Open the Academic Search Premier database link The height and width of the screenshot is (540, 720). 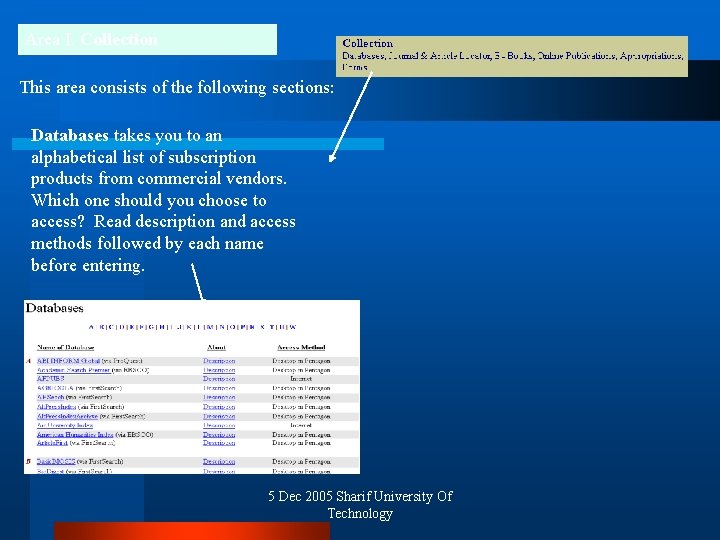click(x=73, y=370)
